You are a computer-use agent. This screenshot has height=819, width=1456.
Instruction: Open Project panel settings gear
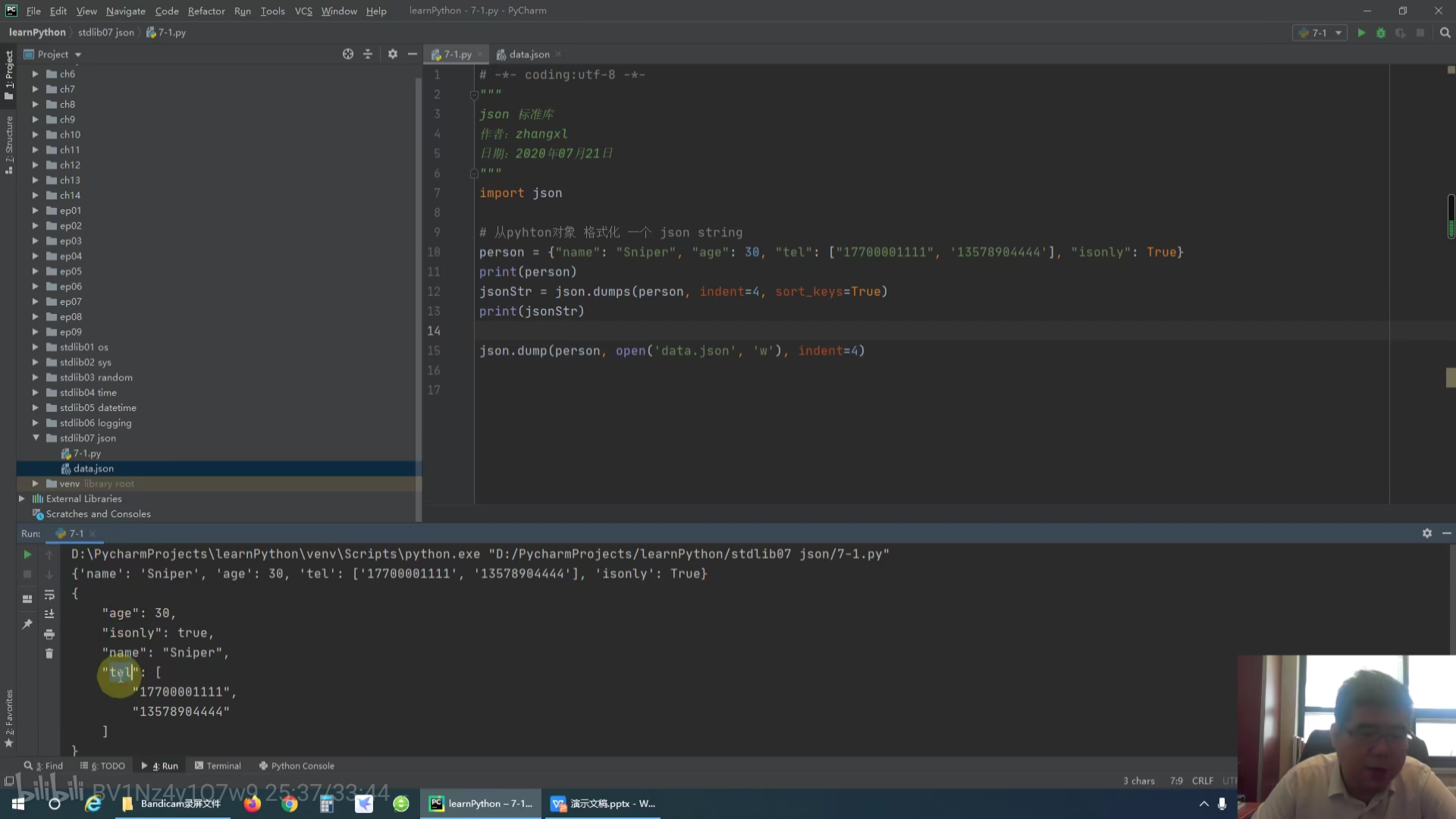point(392,54)
